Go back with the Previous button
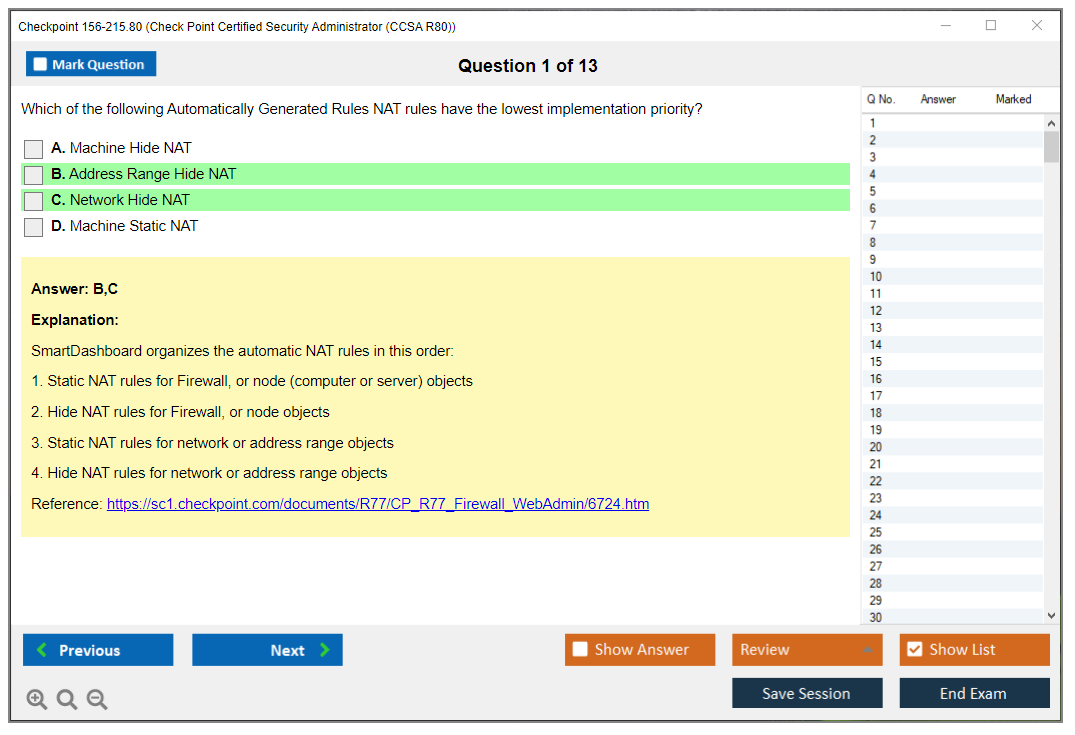This screenshot has height=735, width=1075. coord(98,650)
